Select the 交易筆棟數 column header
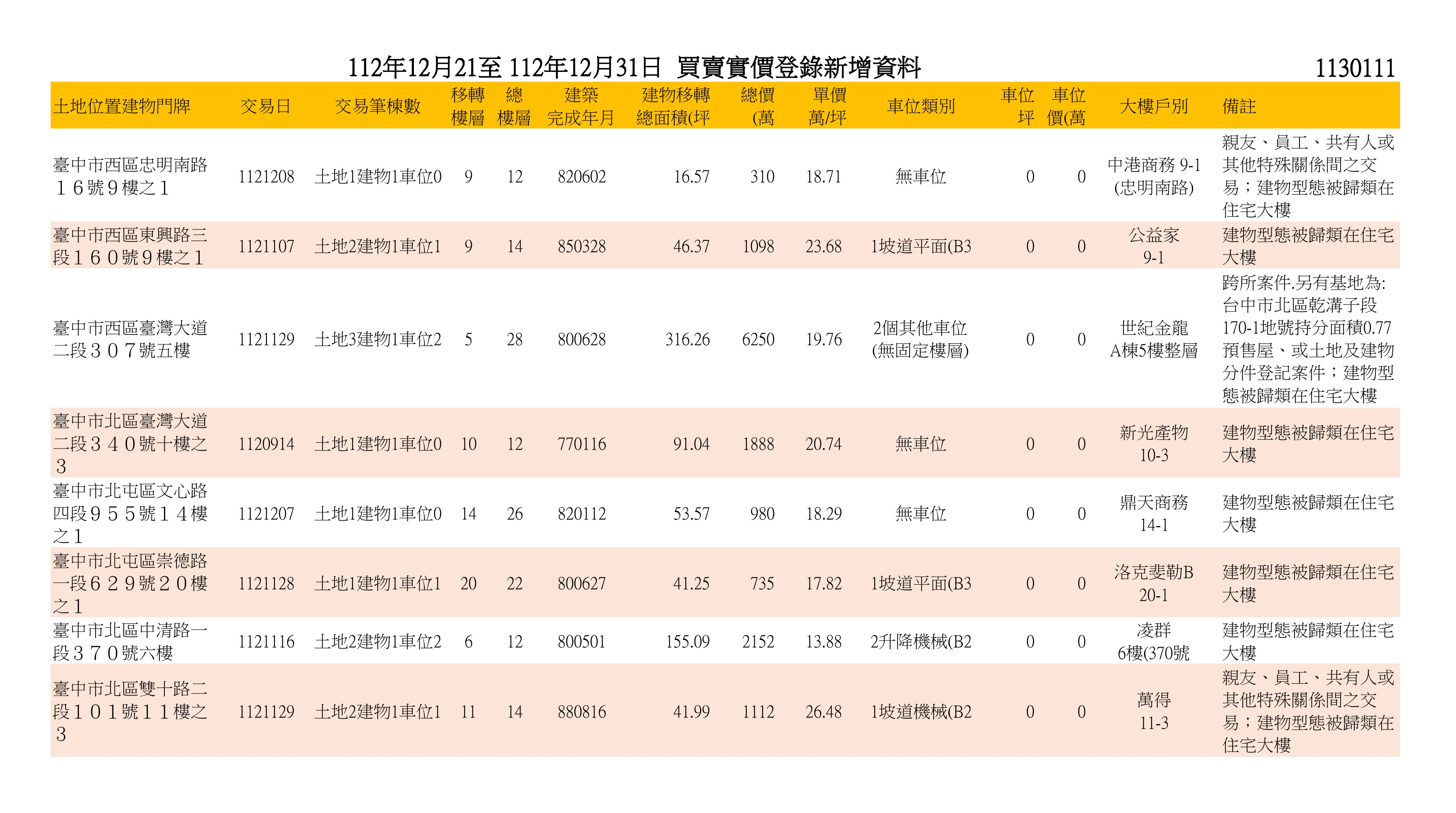 point(377,106)
